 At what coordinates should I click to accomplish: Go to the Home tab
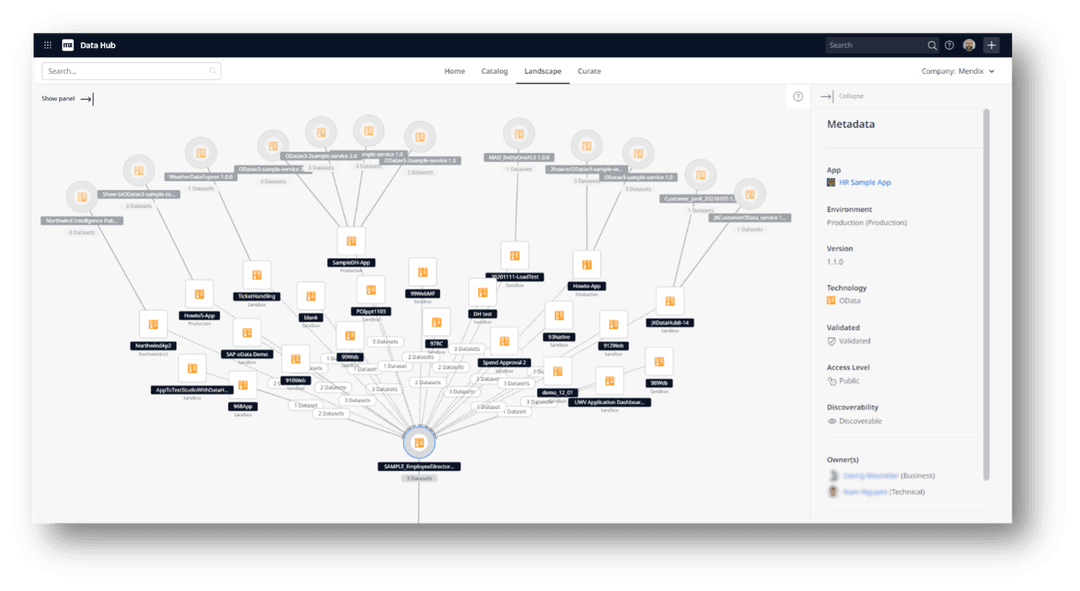click(x=455, y=72)
